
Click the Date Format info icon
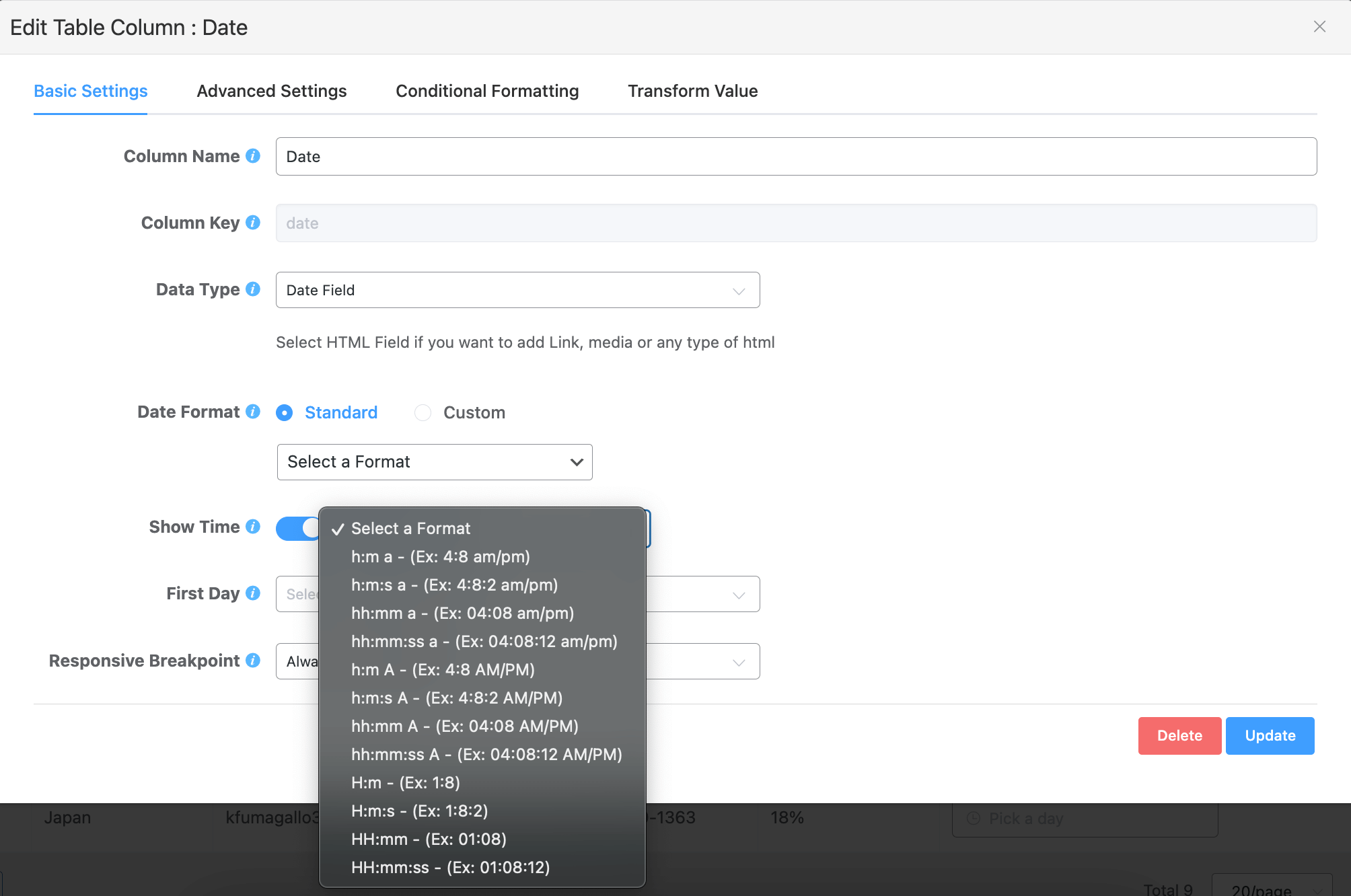point(253,412)
